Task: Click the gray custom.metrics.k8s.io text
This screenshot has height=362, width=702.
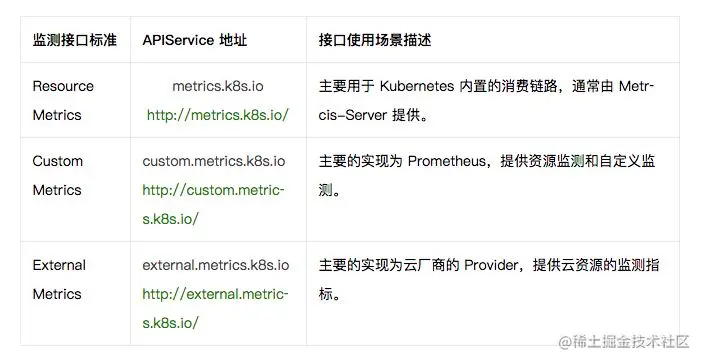Action: click(214, 161)
